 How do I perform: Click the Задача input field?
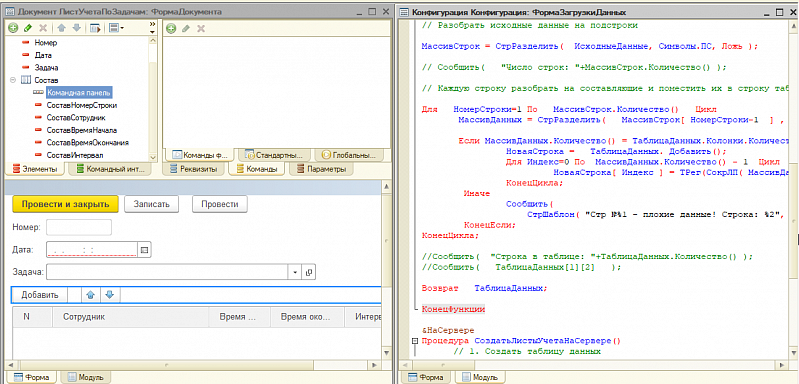point(168,272)
